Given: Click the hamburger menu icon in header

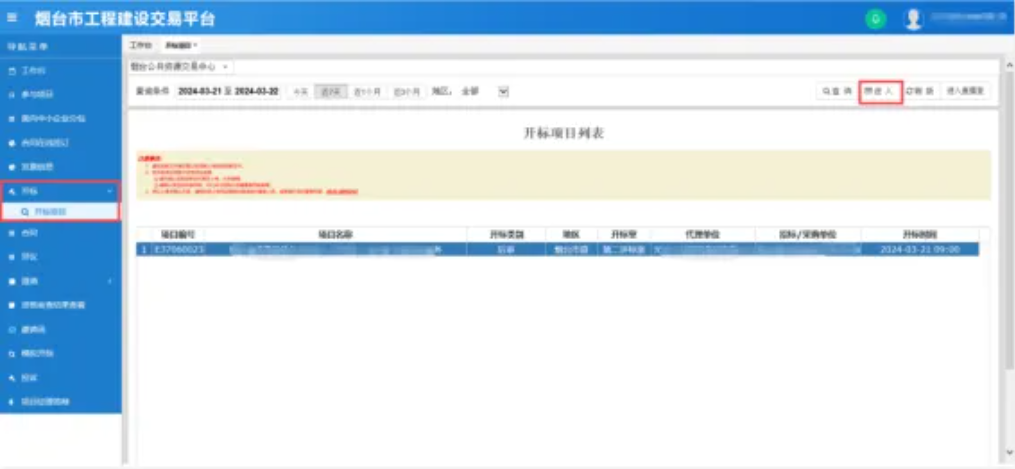Looking at the screenshot, I should click(x=13, y=19).
